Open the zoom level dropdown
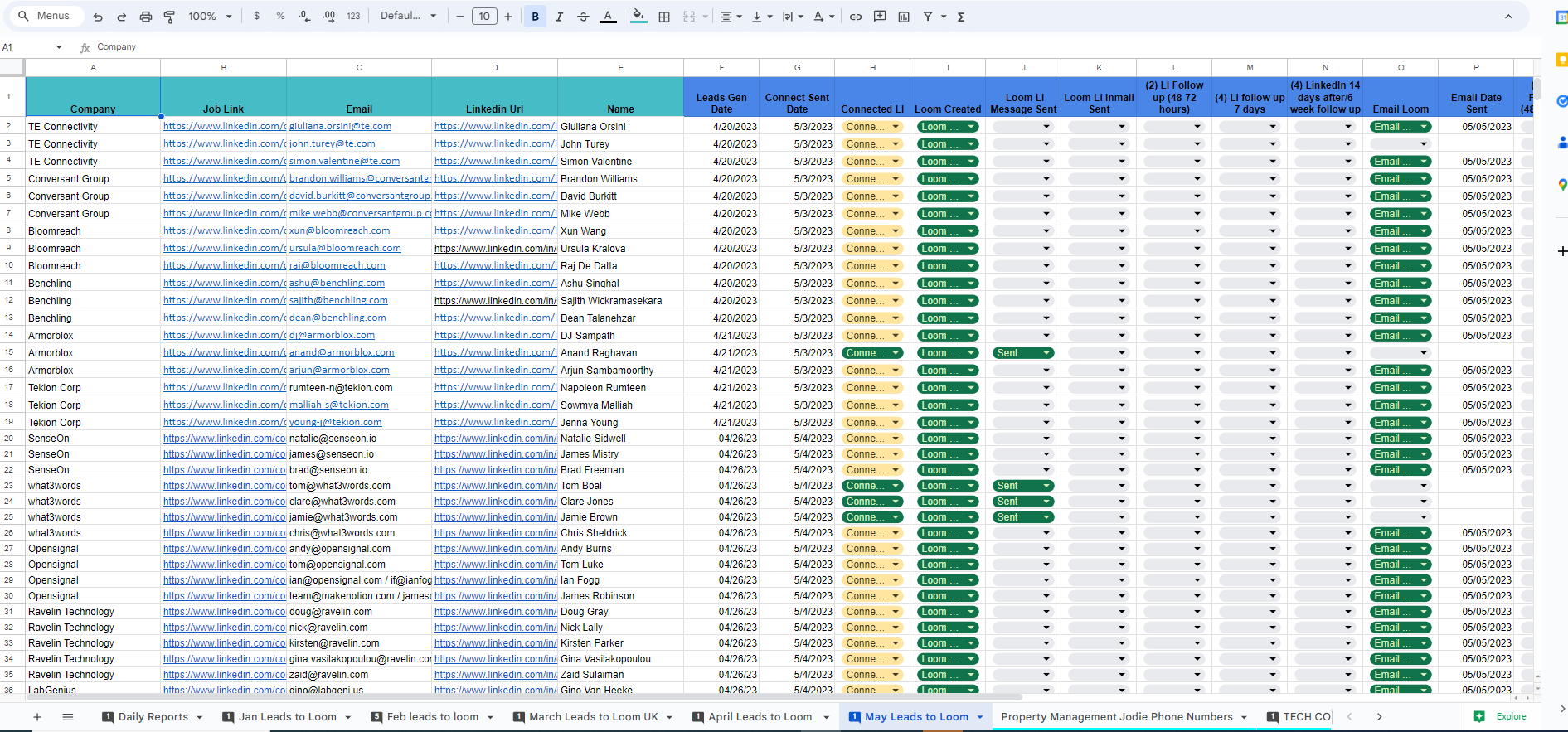1568x732 pixels. coord(210,17)
